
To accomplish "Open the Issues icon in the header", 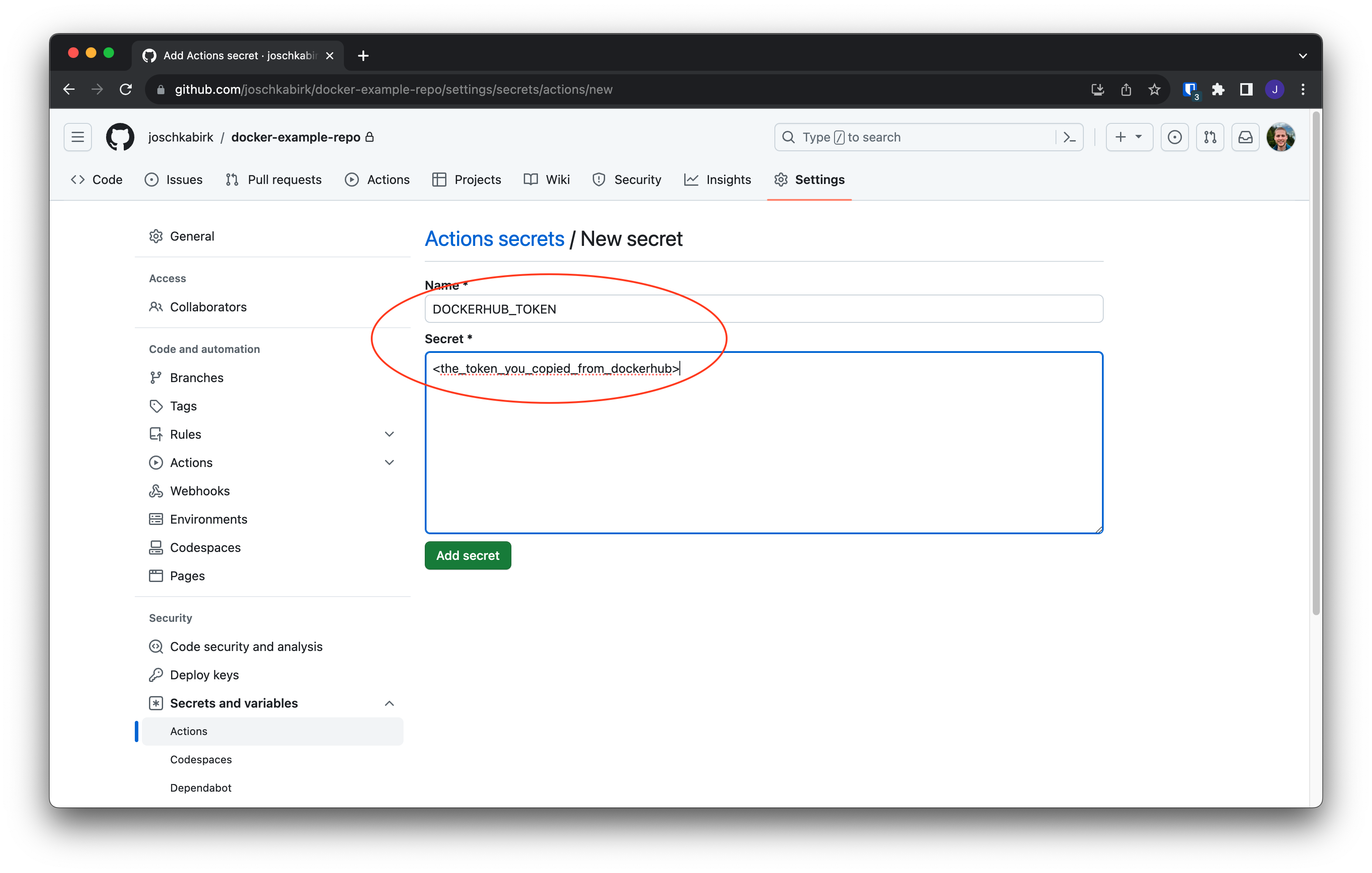I will click(1174, 138).
